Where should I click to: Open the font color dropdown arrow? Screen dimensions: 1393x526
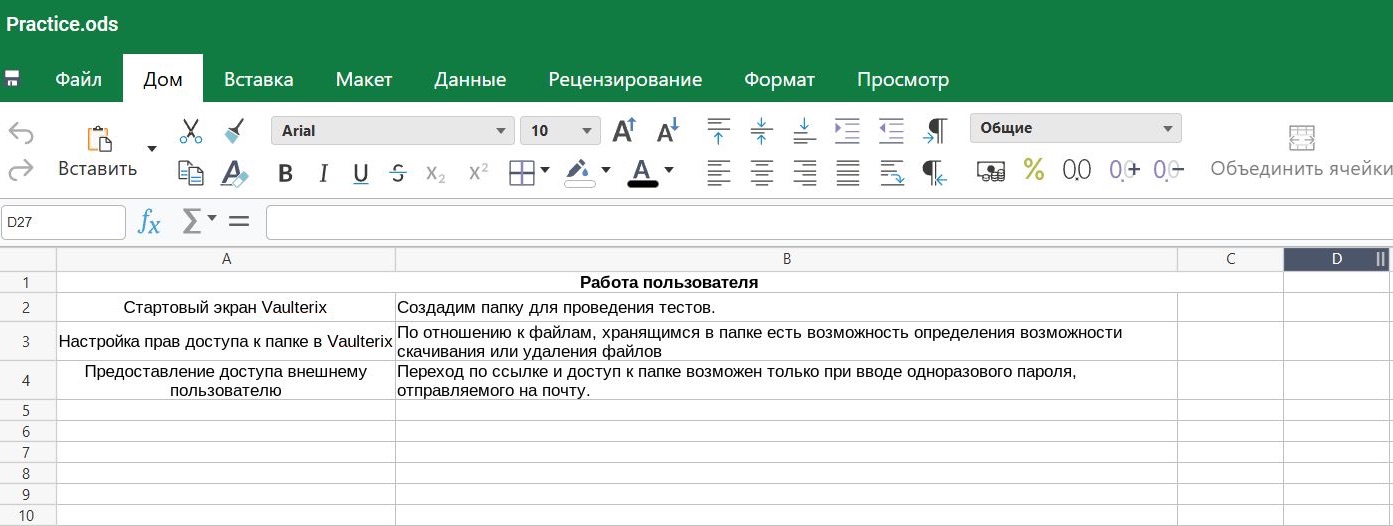tap(669, 170)
